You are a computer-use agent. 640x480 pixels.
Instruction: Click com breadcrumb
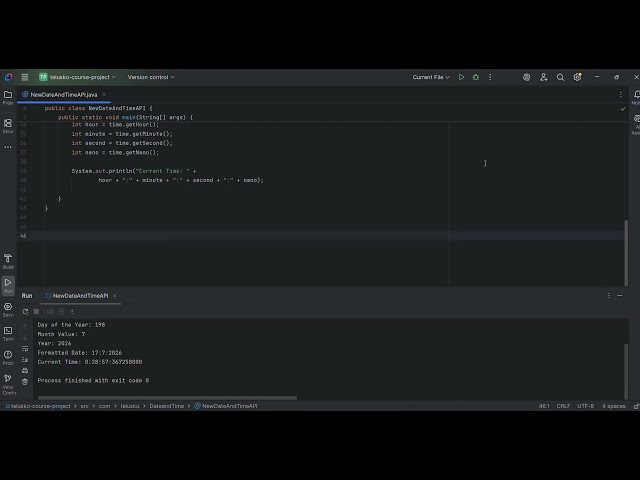(104, 406)
